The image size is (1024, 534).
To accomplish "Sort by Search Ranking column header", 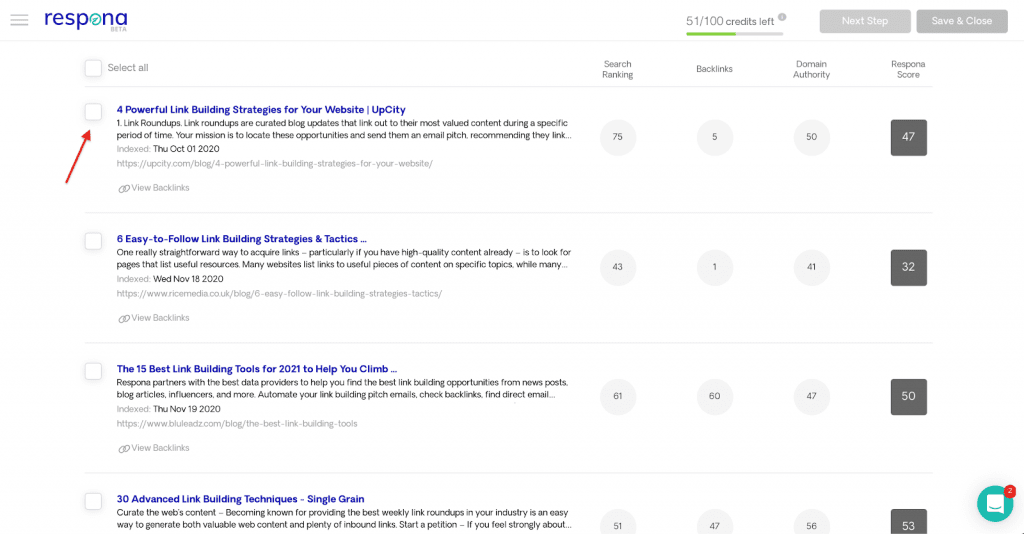I will (x=617, y=69).
